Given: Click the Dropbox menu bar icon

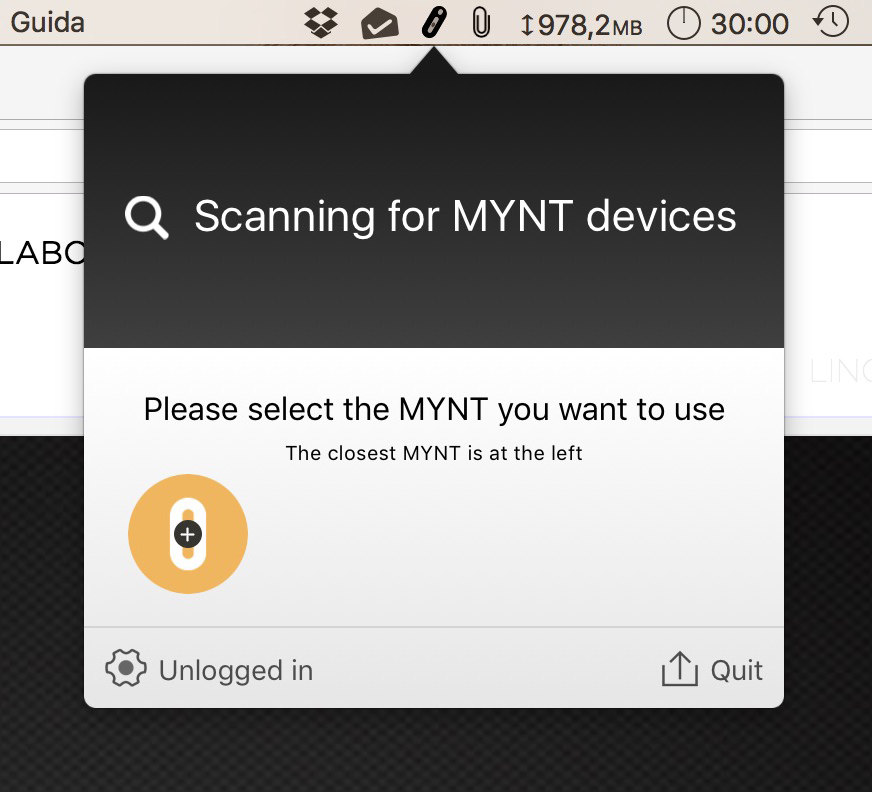Looking at the screenshot, I should 322,22.
